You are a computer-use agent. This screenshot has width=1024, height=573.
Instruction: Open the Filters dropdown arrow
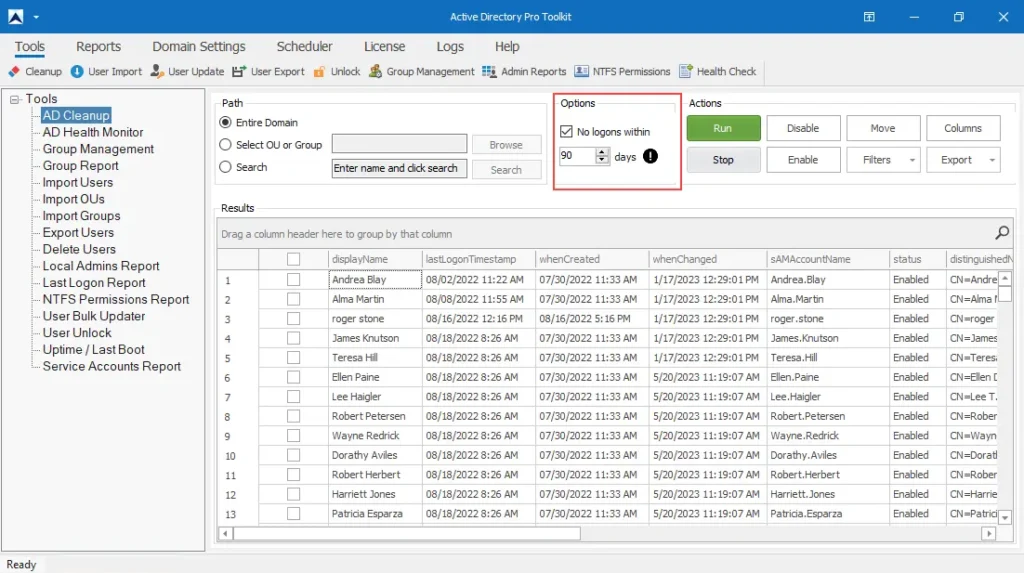912,160
